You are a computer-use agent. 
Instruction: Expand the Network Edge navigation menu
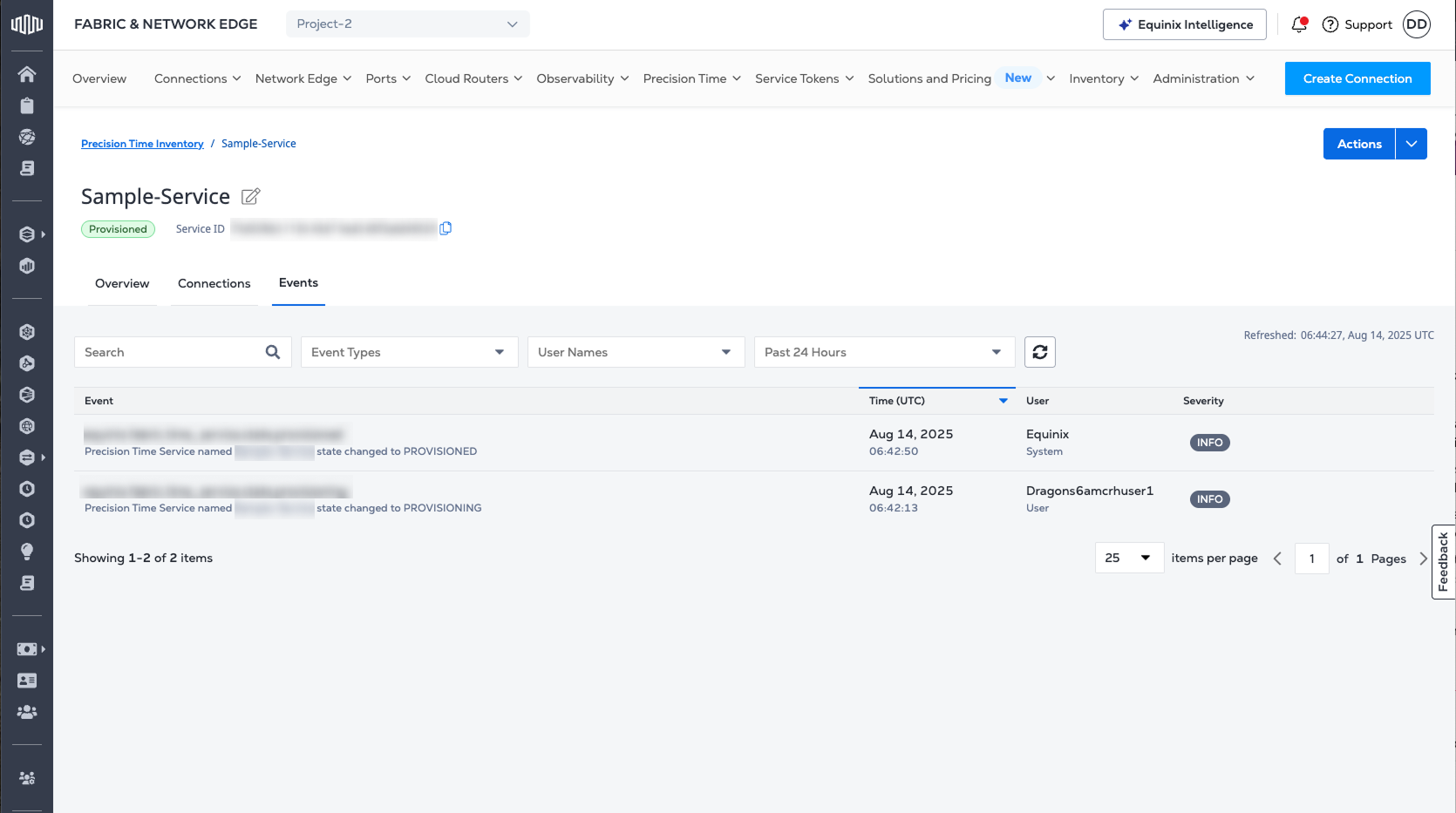tap(303, 78)
